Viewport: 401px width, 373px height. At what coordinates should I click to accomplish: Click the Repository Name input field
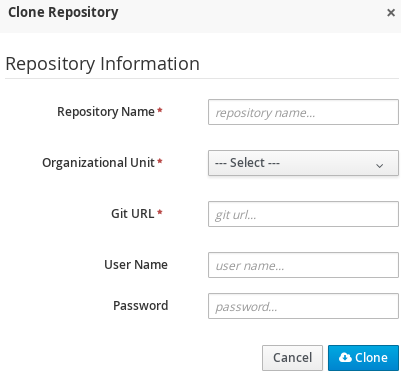click(303, 112)
